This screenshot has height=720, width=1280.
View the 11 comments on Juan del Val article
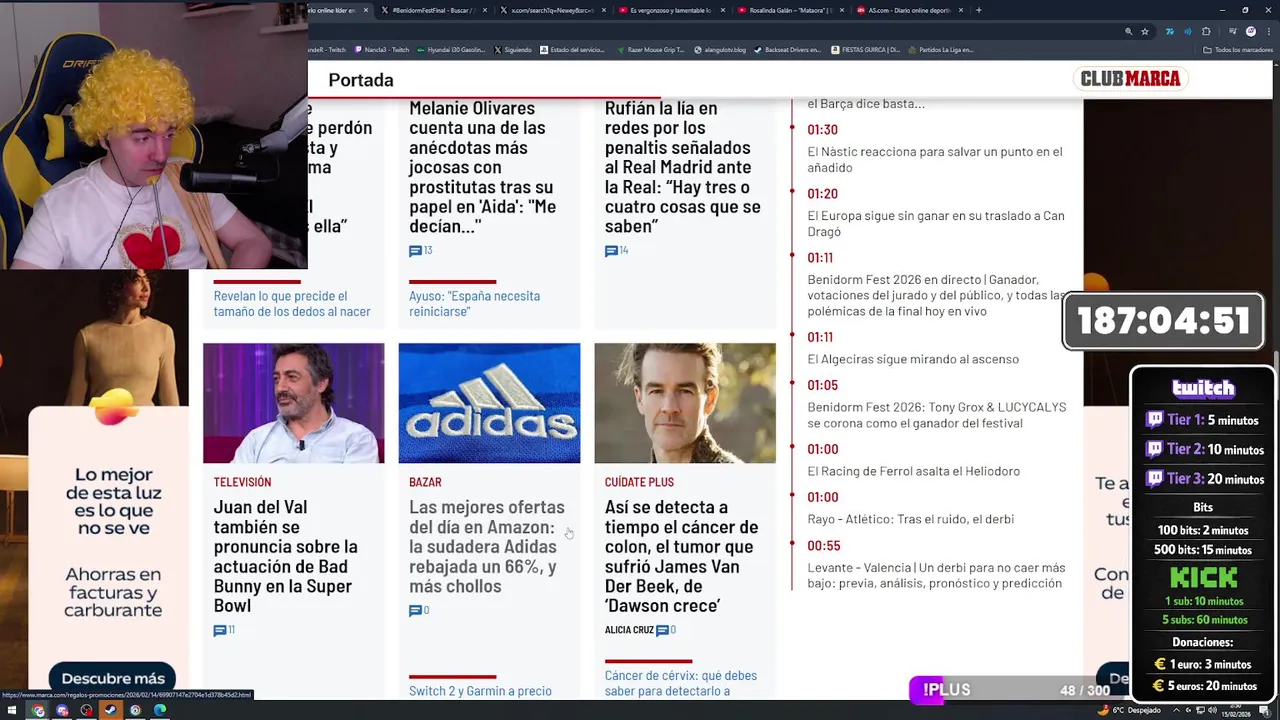pyautogui.click(x=224, y=630)
